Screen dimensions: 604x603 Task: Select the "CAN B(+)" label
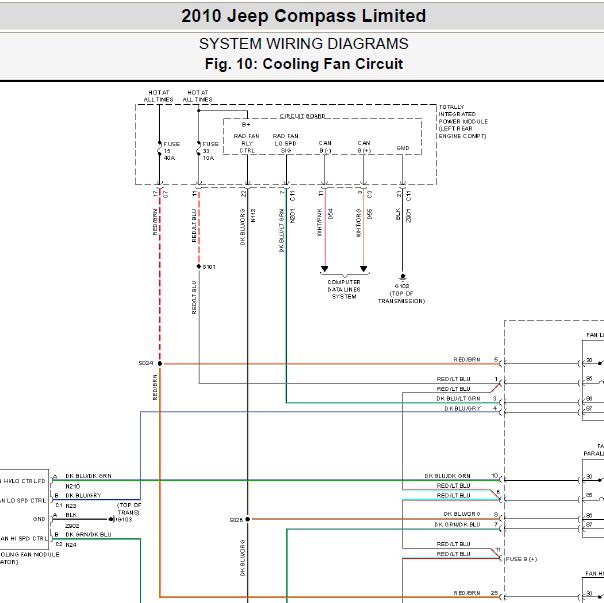click(364, 147)
